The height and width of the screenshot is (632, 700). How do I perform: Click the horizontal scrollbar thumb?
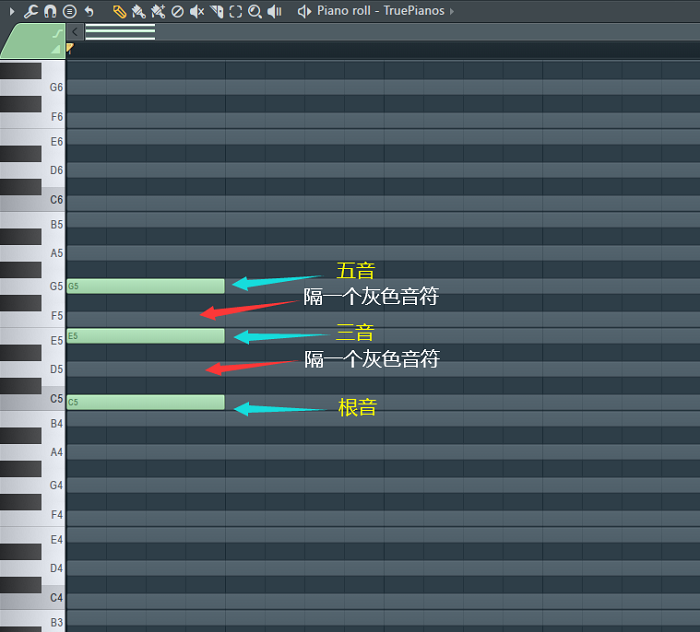pos(120,32)
